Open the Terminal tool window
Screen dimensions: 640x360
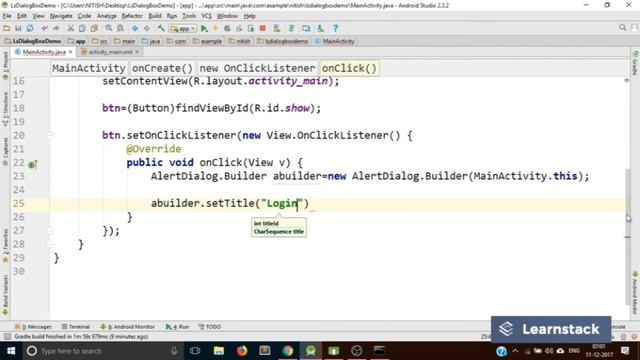[x=76, y=327]
